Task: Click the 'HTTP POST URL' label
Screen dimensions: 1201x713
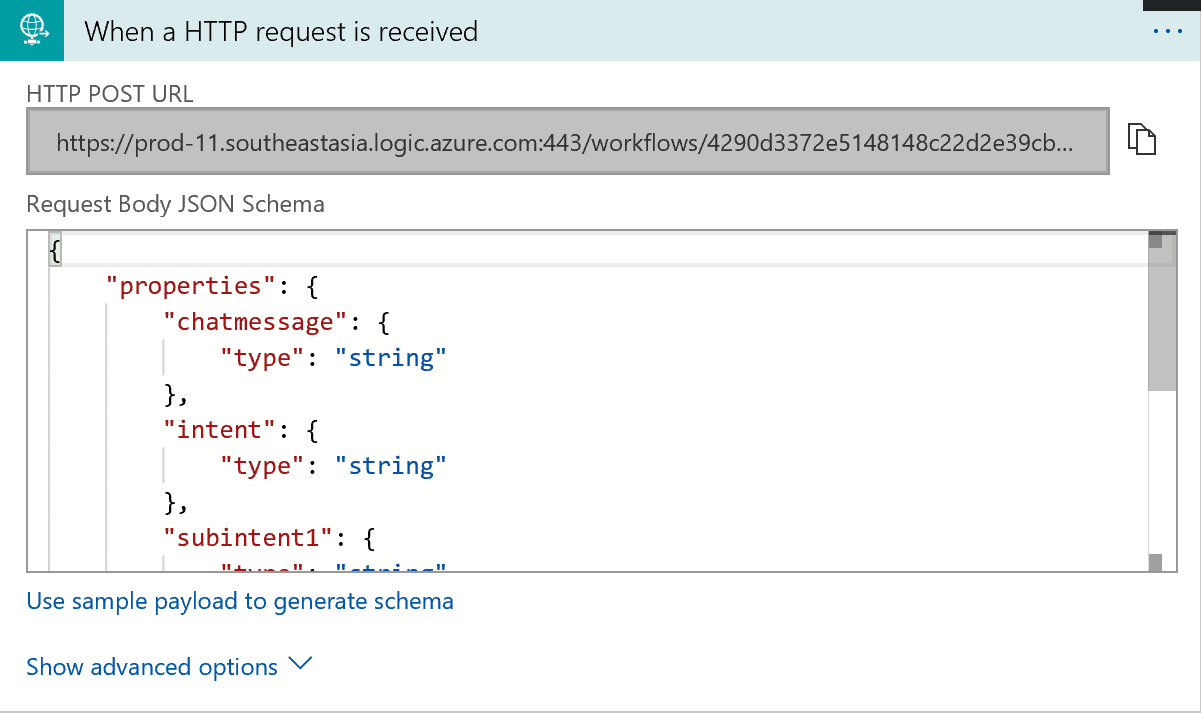Action: [110, 94]
